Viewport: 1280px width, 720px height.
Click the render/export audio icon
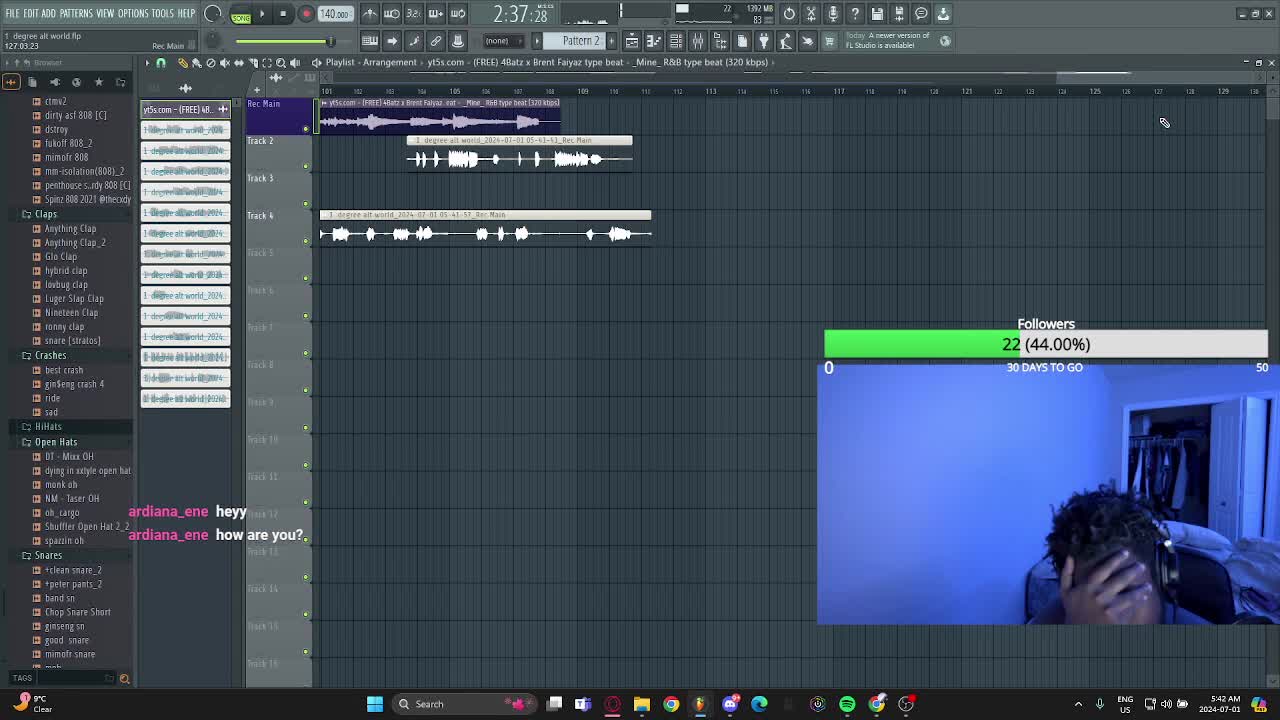(899, 14)
